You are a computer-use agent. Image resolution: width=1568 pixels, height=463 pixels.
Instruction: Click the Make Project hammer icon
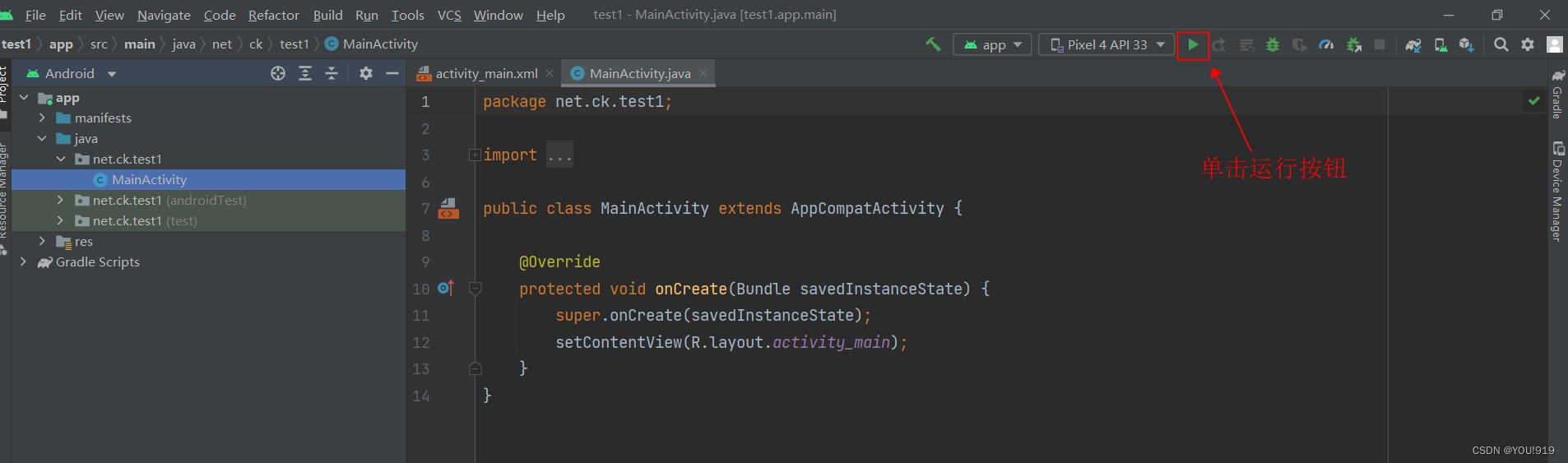(x=933, y=44)
